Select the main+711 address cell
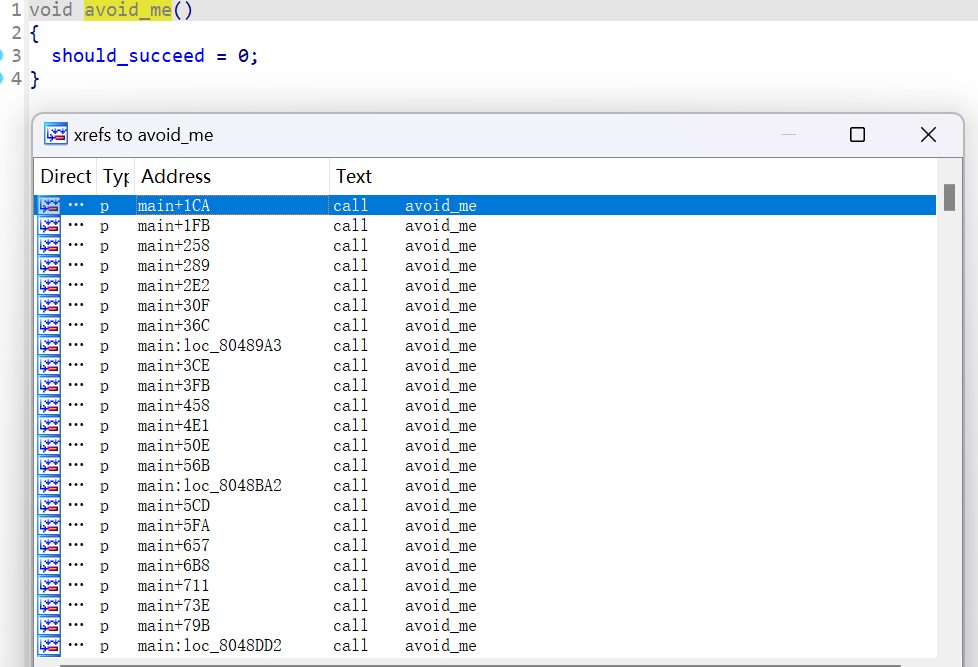 point(232,585)
